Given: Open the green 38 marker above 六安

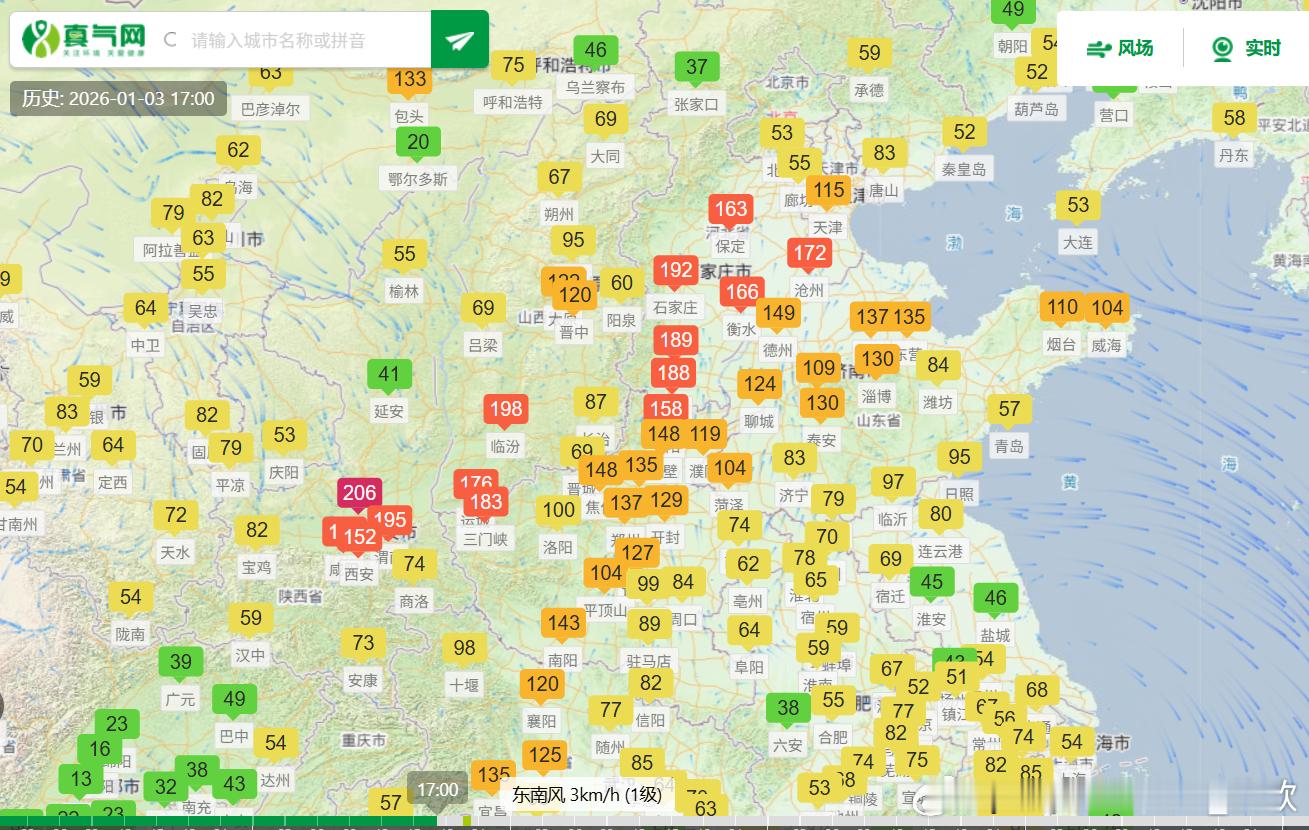Looking at the screenshot, I should pyautogui.click(x=788, y=710).
